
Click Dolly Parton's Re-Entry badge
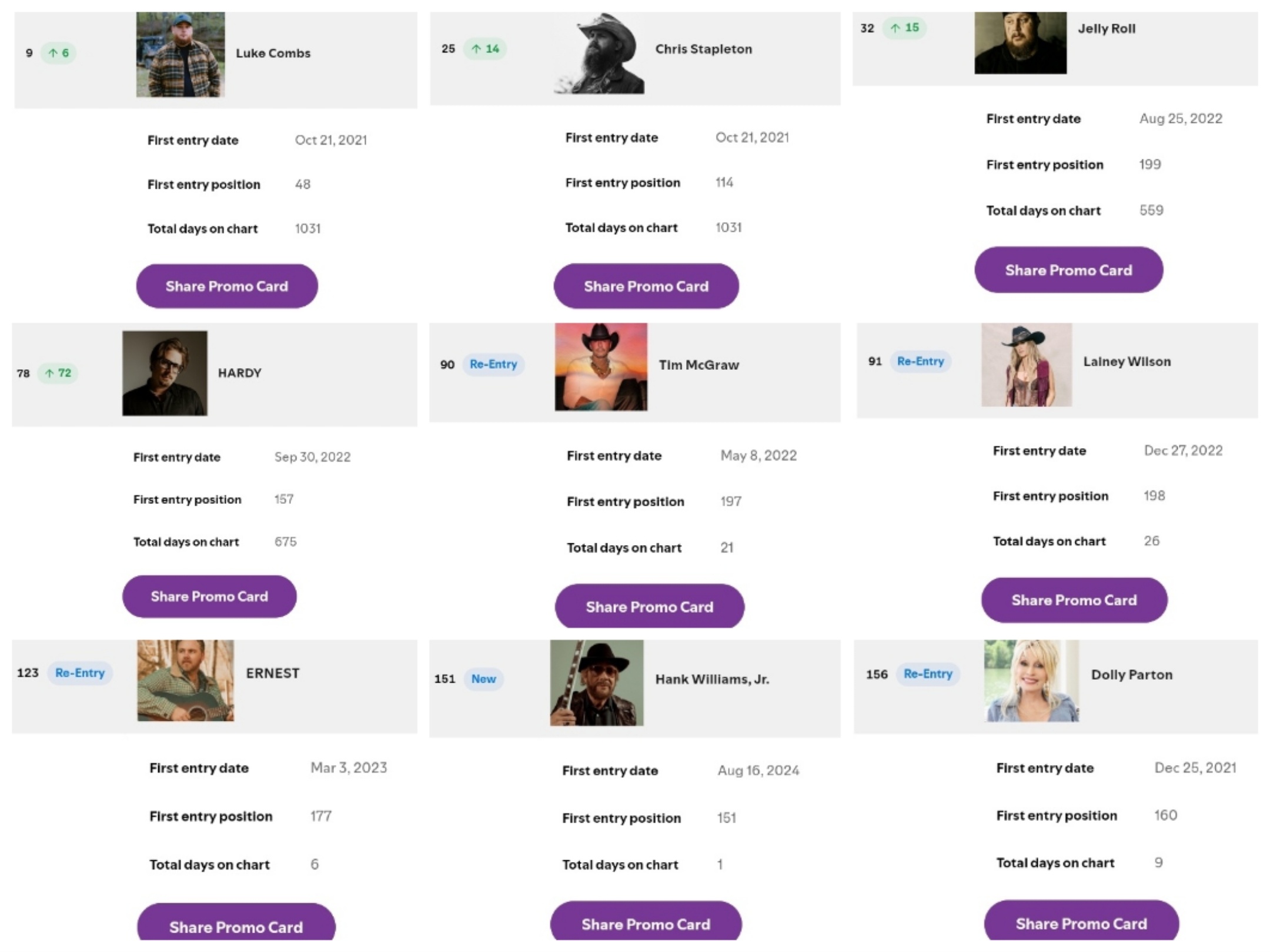(x=928, y=674)
